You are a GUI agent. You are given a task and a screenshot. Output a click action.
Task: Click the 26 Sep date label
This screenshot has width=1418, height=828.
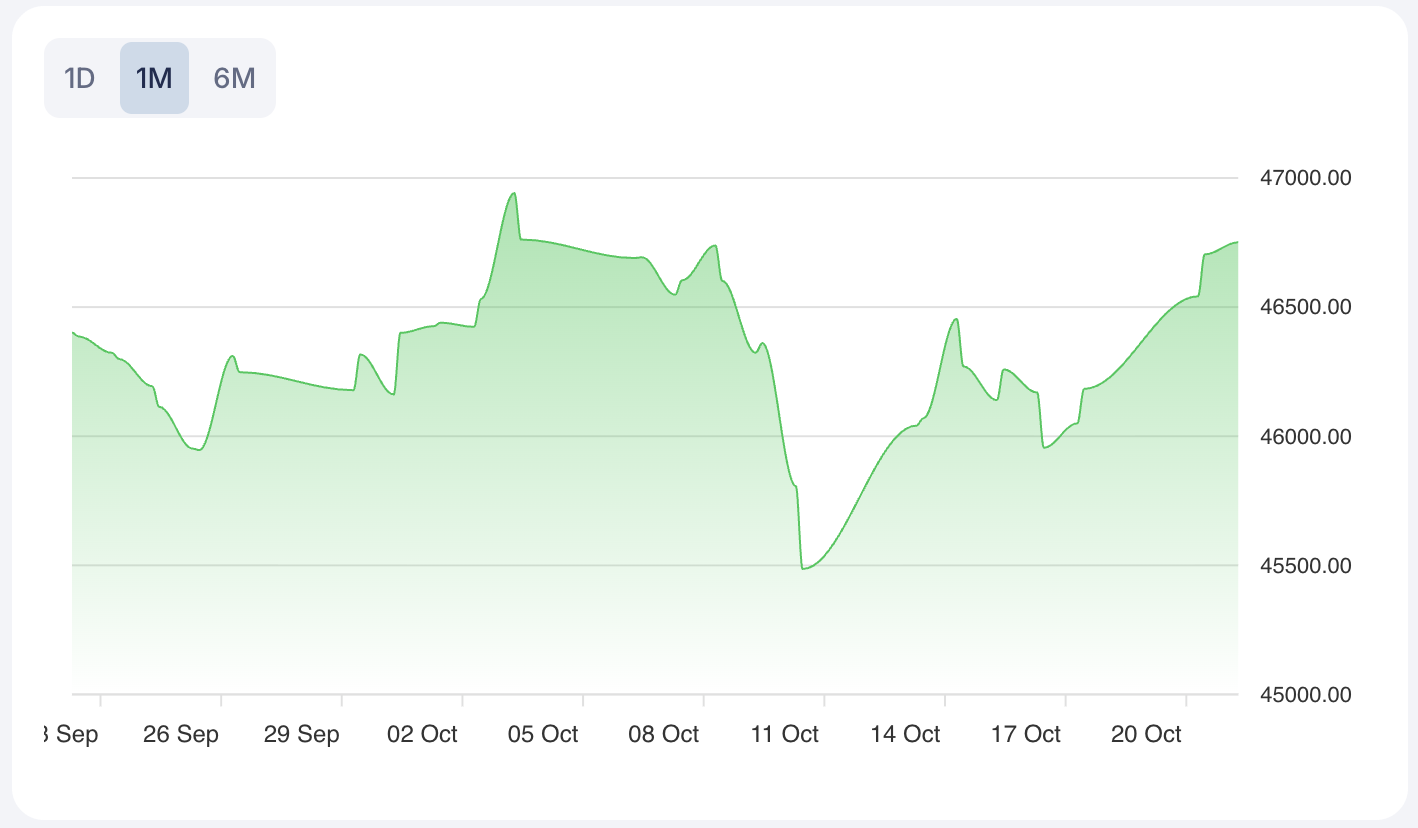pos(181,734)
